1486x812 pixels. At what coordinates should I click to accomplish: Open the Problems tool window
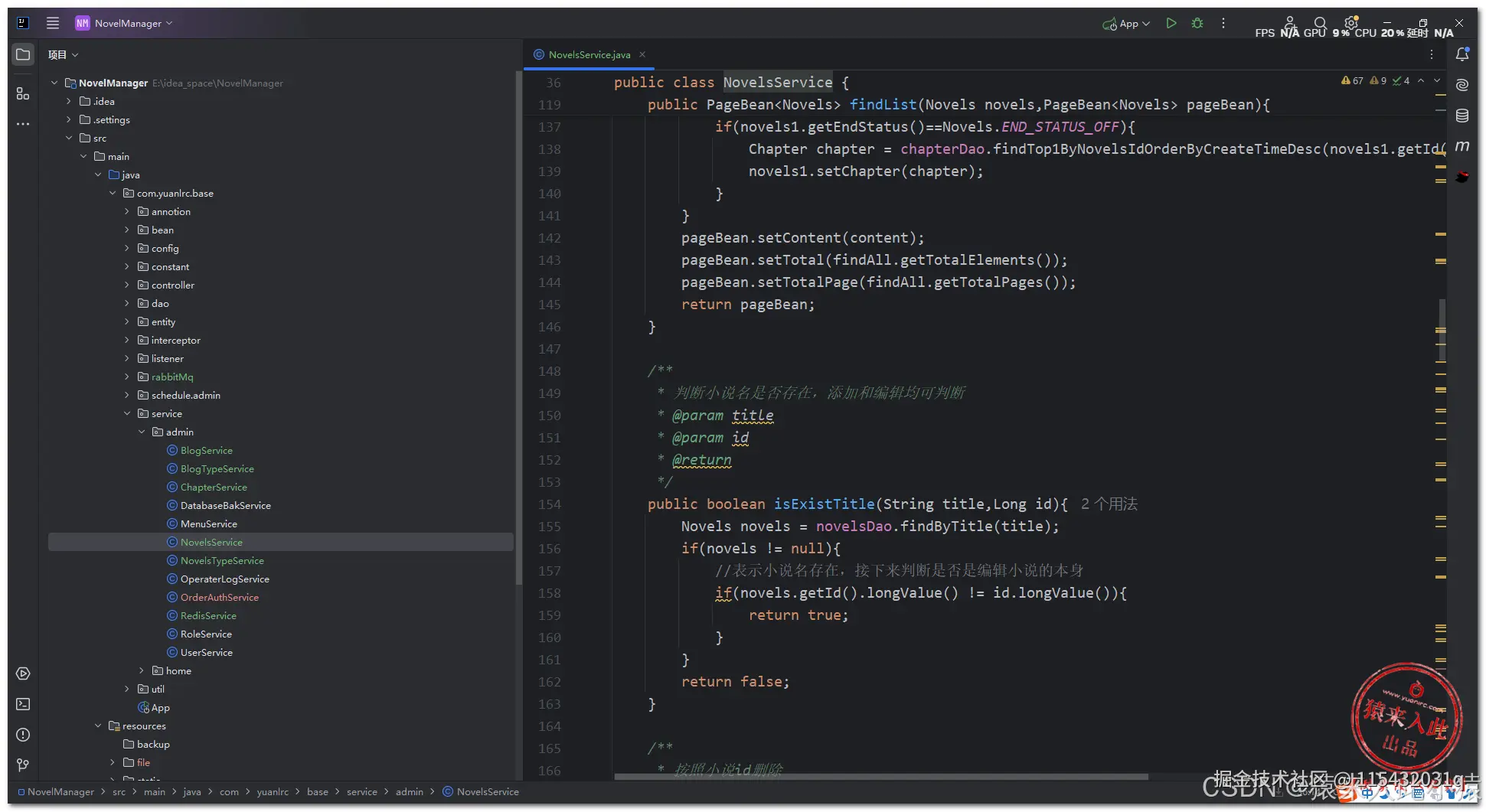[x=23, y=735]
